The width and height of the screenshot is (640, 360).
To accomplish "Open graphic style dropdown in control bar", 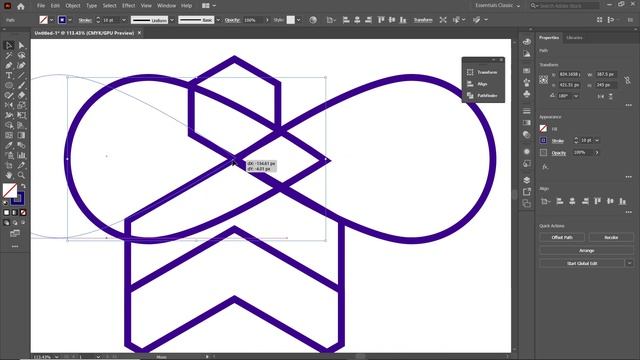I will (298, 20).
